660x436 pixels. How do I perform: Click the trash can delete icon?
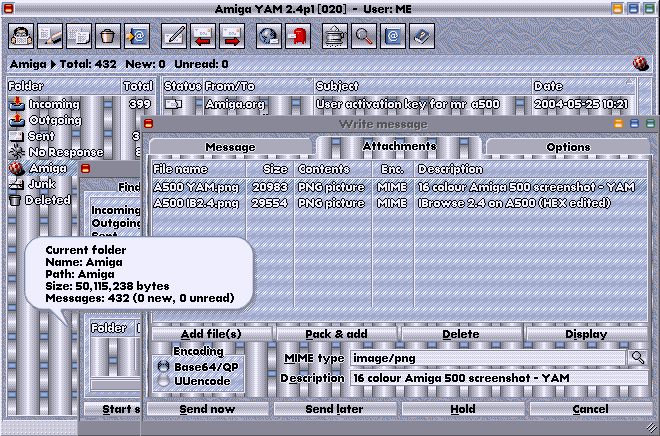pos(108,36)
